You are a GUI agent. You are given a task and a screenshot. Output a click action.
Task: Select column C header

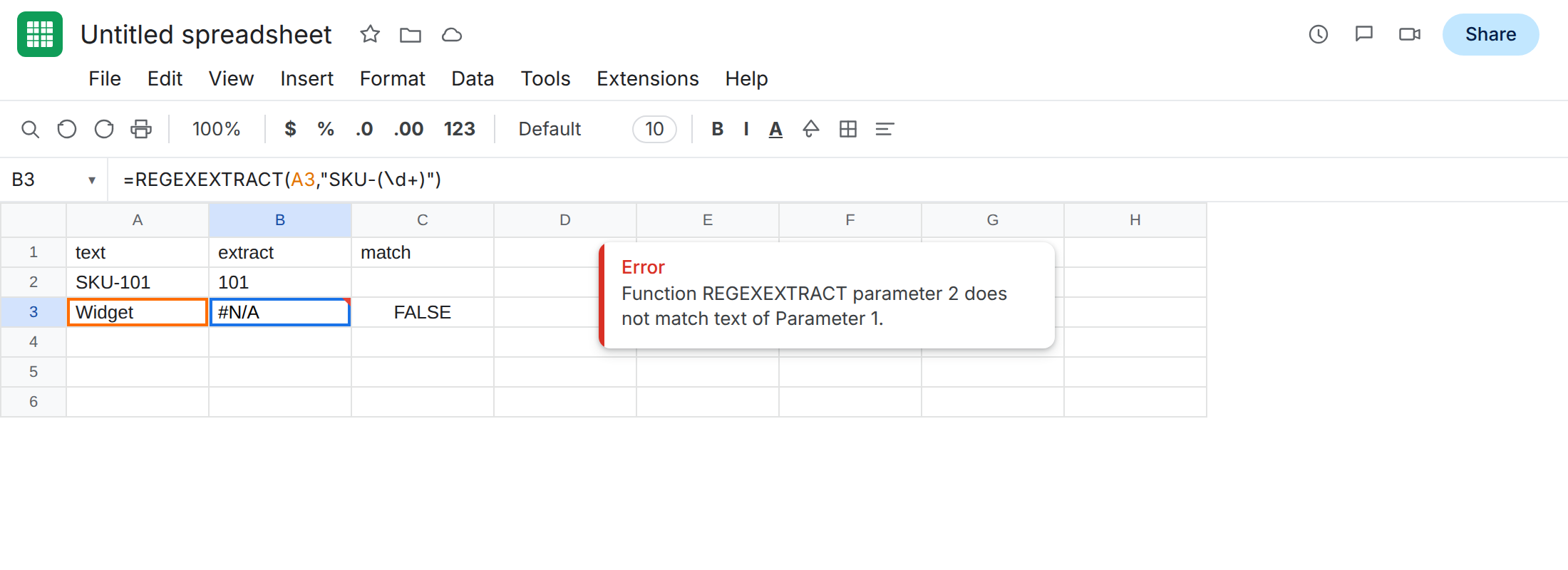(423, 220)
